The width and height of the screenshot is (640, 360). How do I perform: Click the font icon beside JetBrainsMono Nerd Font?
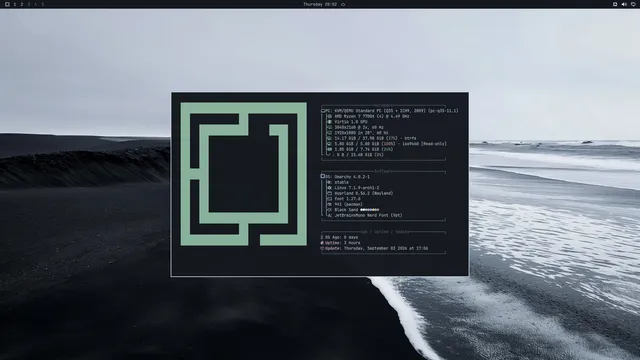tap(329, 216)
